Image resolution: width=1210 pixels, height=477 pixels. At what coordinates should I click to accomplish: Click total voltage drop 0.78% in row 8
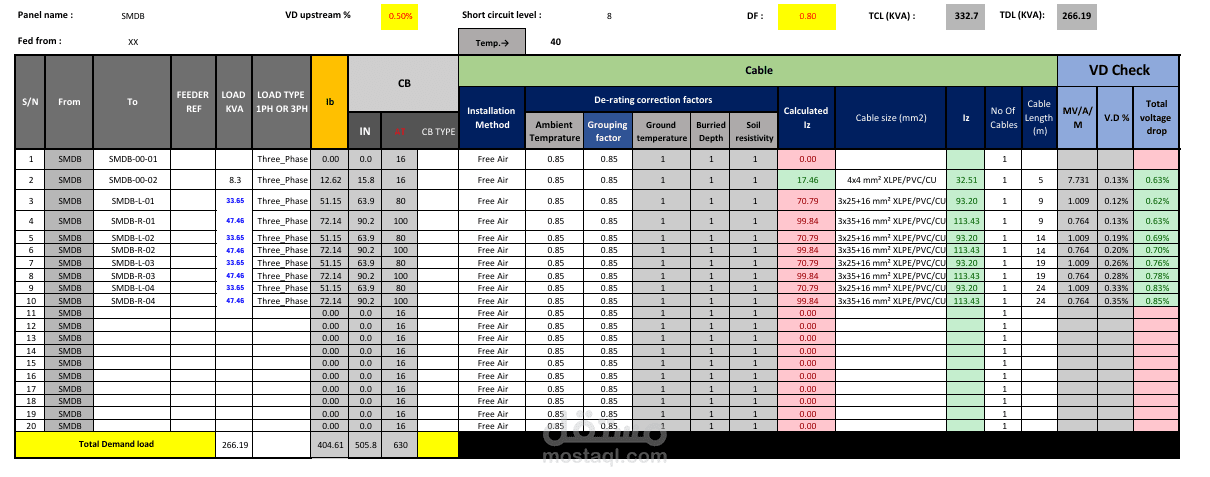(1156, 275)
